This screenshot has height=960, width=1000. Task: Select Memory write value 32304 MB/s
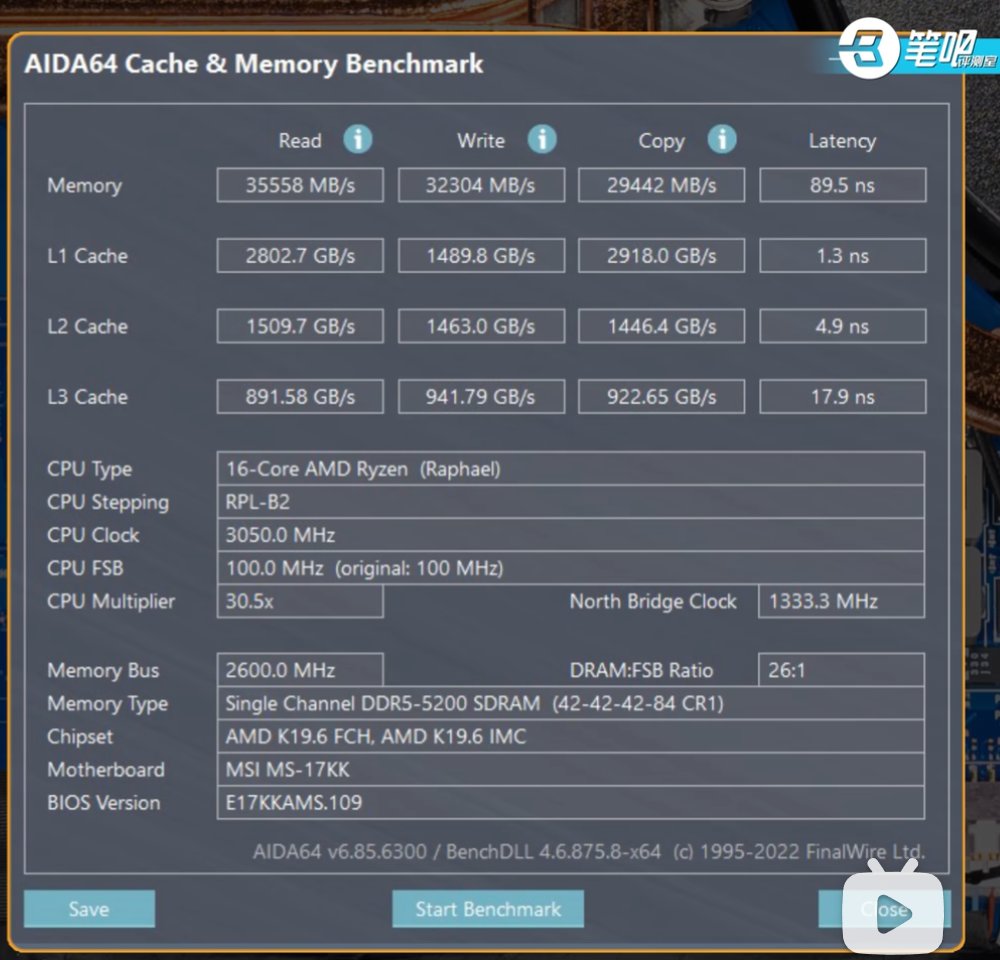[x=482, y=185]
